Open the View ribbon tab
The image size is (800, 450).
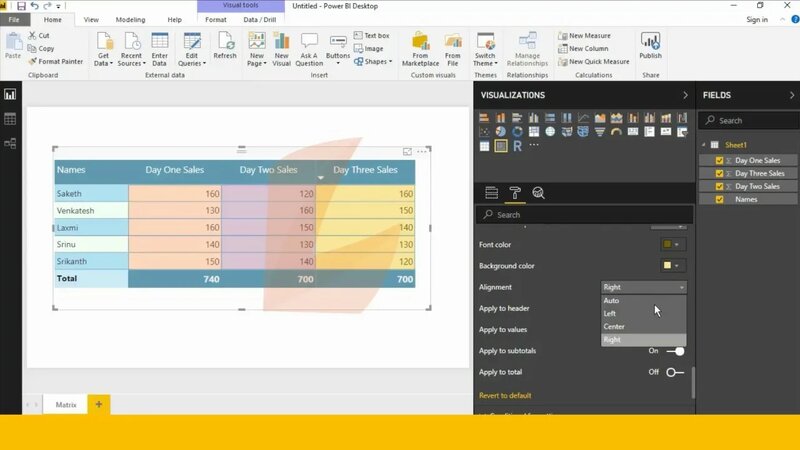click(x=91, y=19)
